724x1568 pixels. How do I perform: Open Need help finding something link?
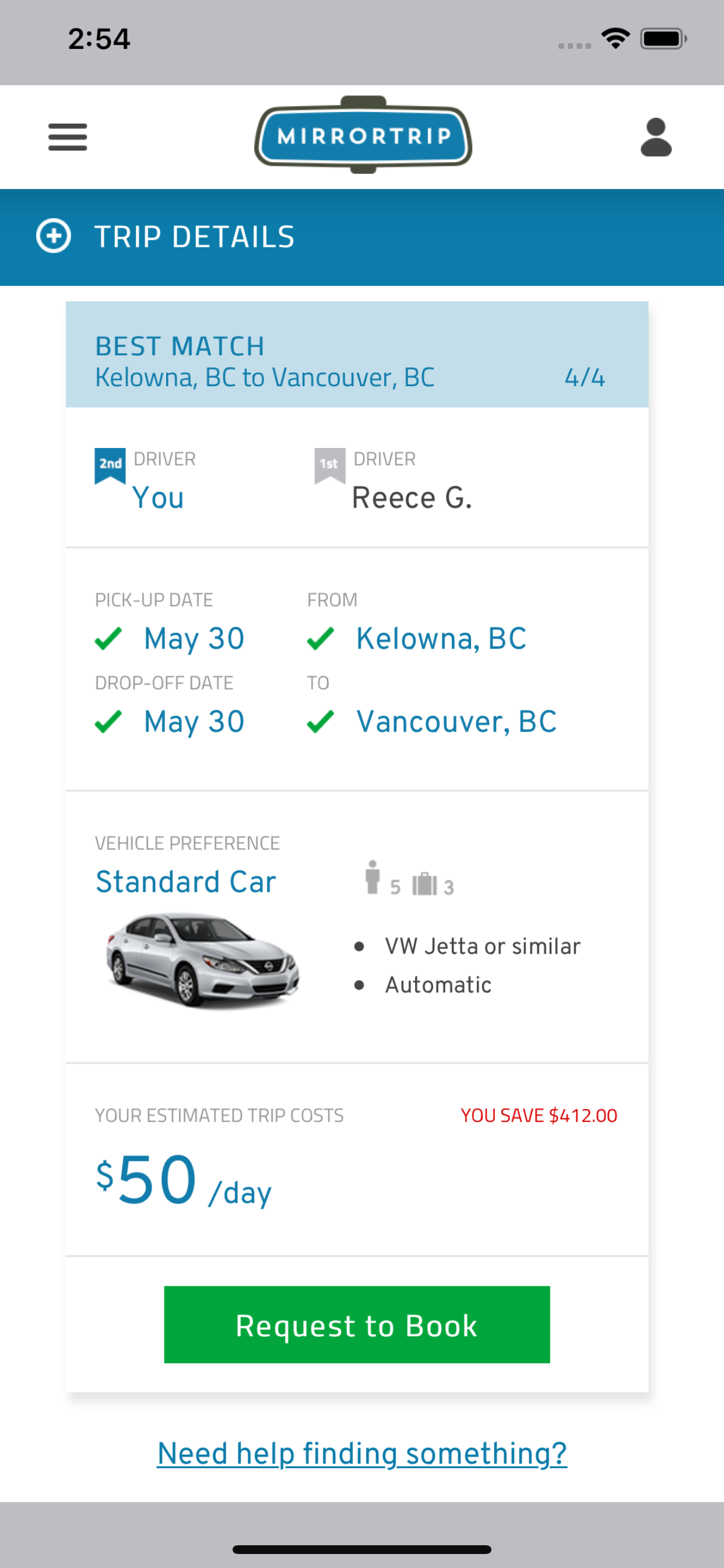tap(361, 1454)
